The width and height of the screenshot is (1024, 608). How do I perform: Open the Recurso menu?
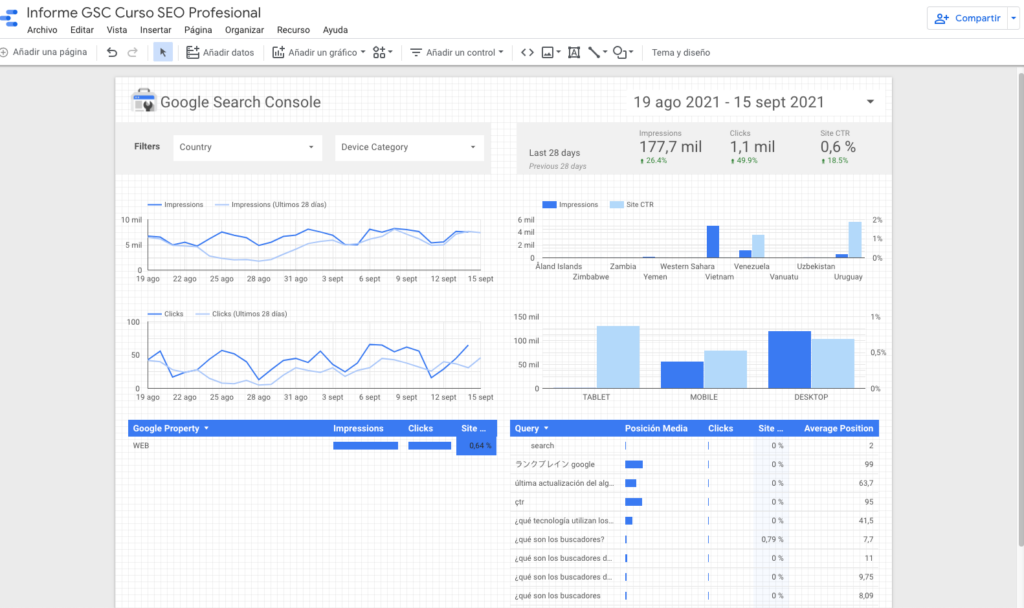(293, 30)
